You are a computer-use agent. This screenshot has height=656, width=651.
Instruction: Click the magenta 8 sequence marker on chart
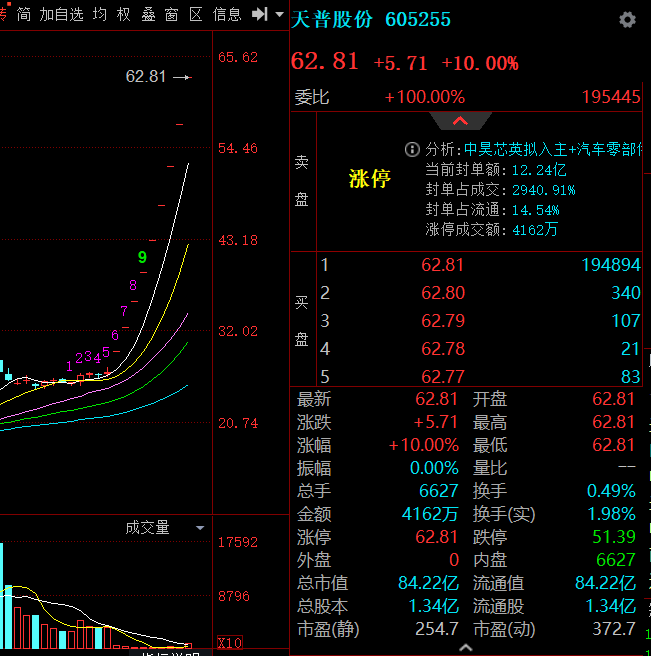(133, 285)
